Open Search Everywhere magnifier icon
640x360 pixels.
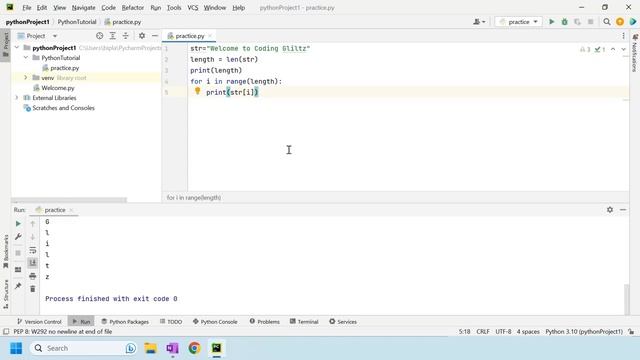coord(607,22)
